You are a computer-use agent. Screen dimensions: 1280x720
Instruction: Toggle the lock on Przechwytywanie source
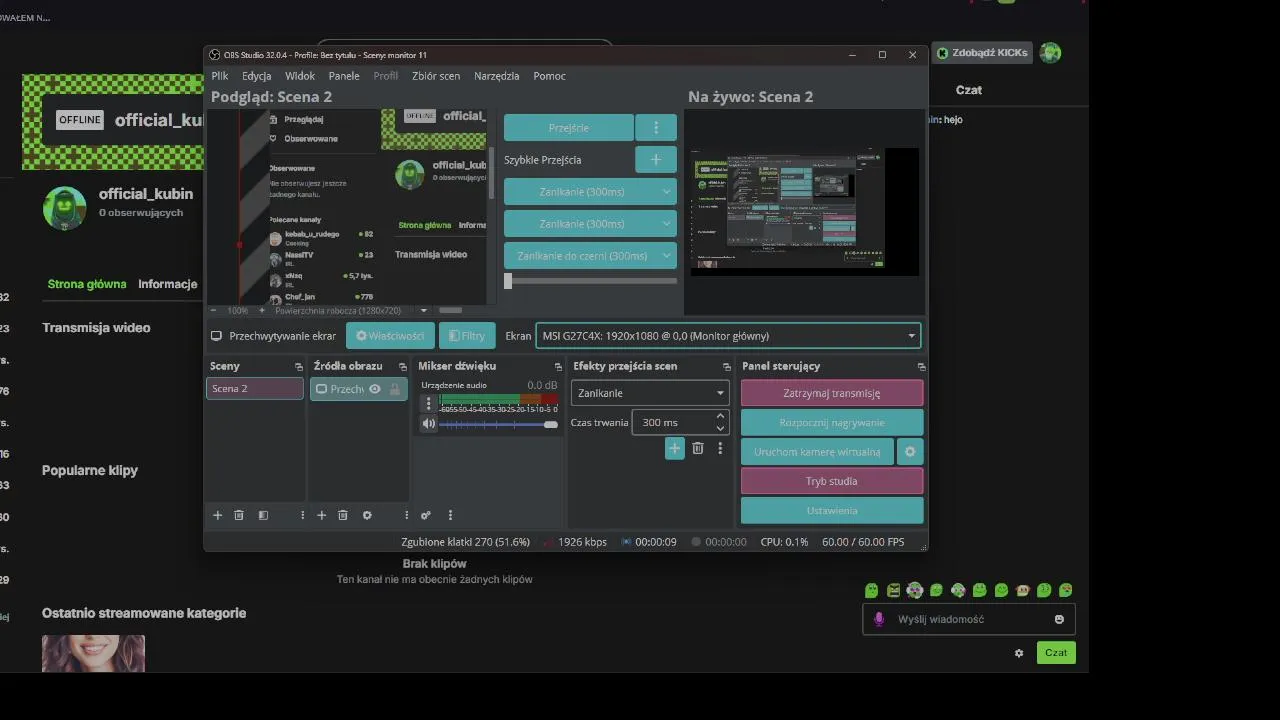[x=395, y=389]
